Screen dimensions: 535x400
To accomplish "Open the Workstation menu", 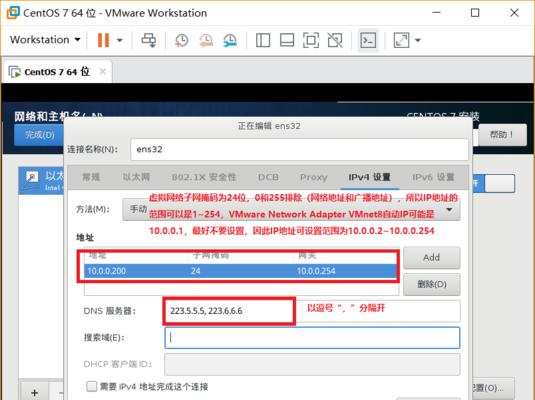I will 45,40.
